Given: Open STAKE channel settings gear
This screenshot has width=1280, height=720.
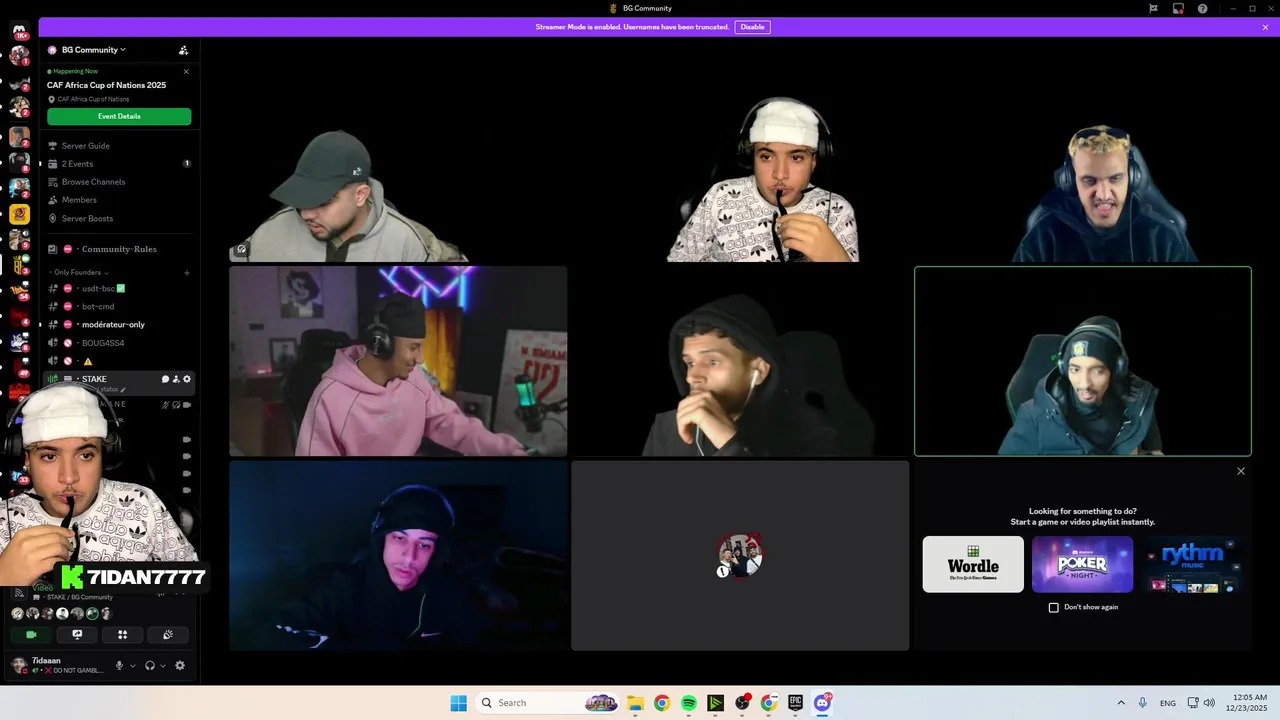Looking at the screenshot, I should point(186,379).
